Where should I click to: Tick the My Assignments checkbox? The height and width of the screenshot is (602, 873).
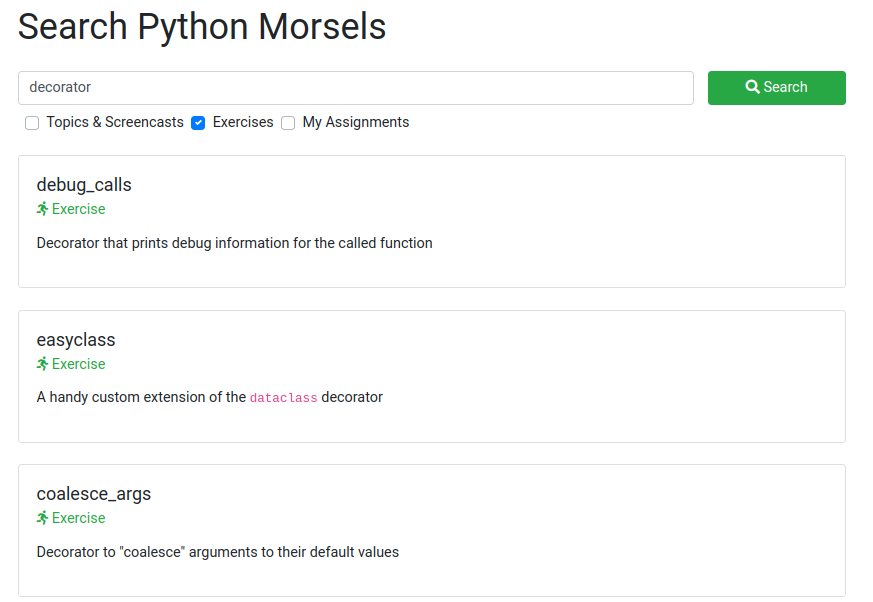[288, 123]
